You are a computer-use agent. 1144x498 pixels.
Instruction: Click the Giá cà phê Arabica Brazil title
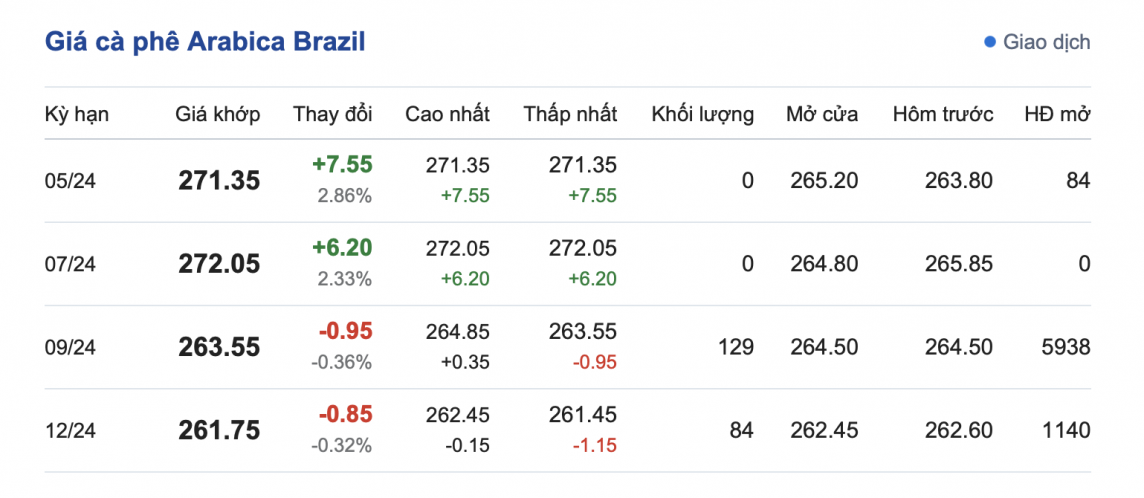pyautogui.click(x=205, y=42)
